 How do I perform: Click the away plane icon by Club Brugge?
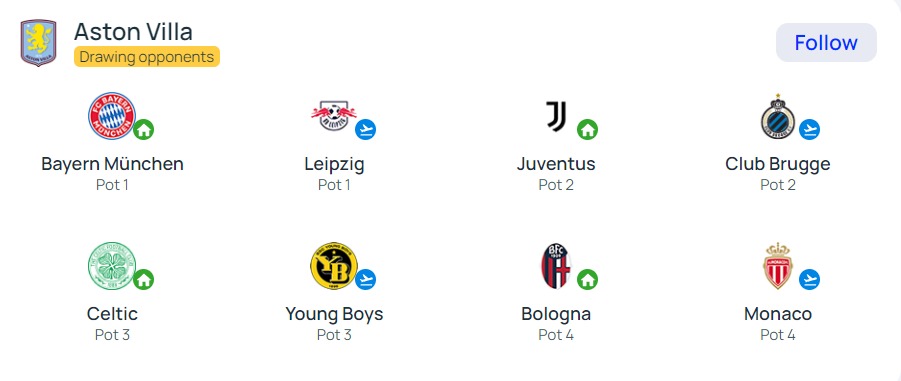tap(810, 130)
